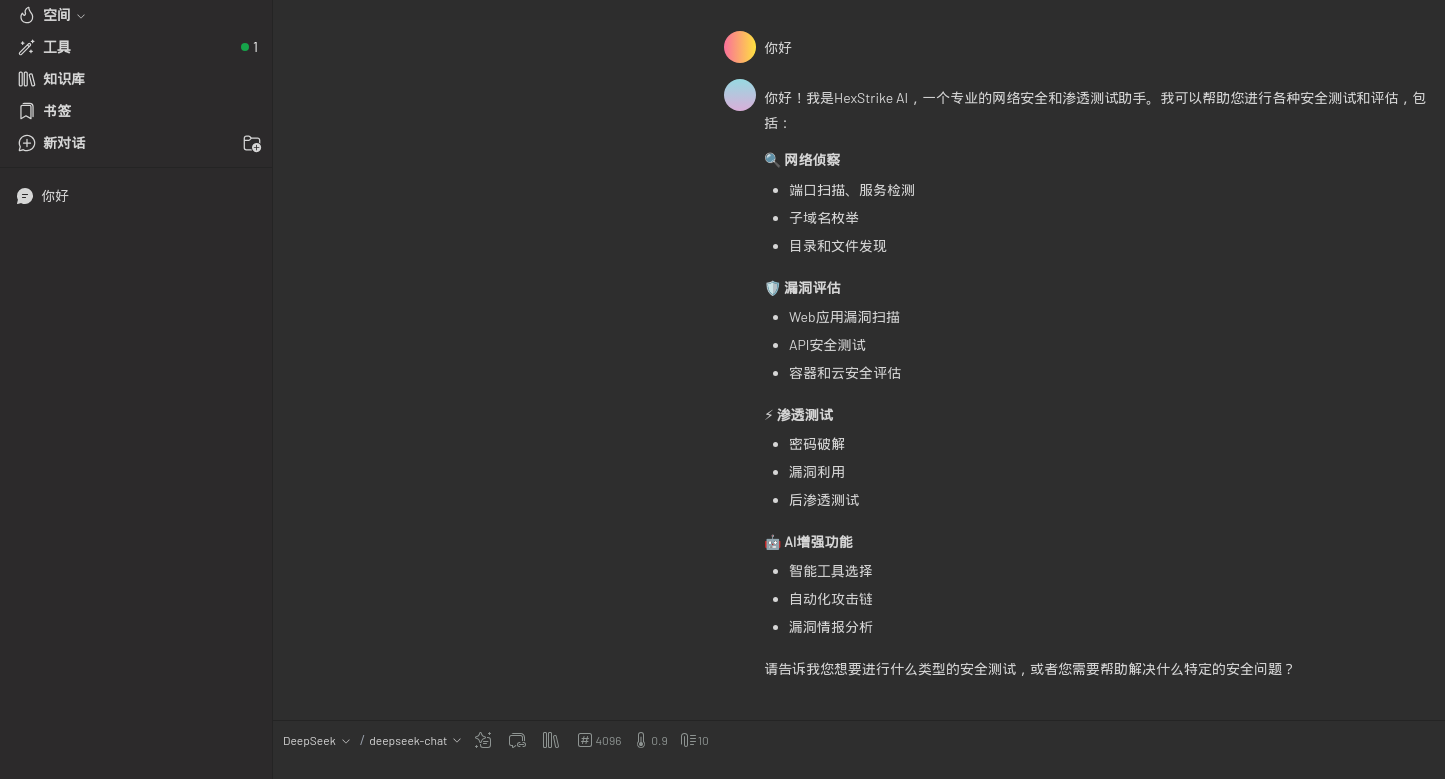Viewport: 1445px width, 779px height.
Task: Open the 知识库 knowledge base icon
Action: pyautogui.click(x=27, y=79)
